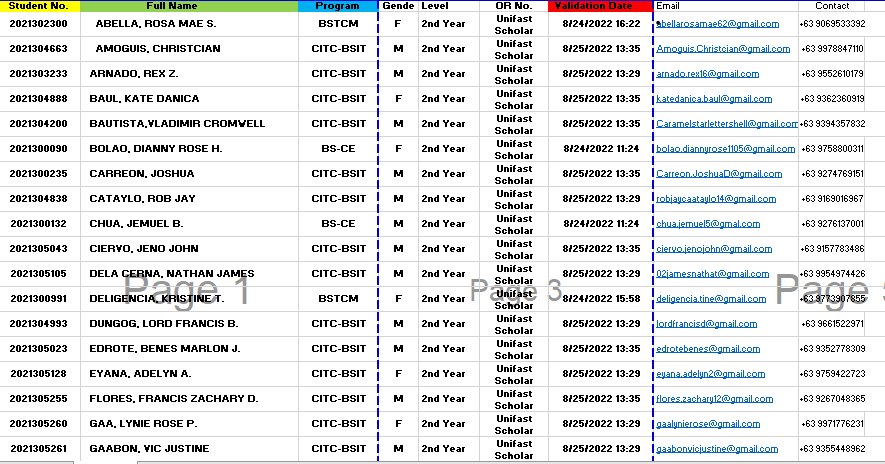The image size is (885, 464).
Task: Click name DELA CERNA, NATHAN JAMES
Action: coord(172,274)
